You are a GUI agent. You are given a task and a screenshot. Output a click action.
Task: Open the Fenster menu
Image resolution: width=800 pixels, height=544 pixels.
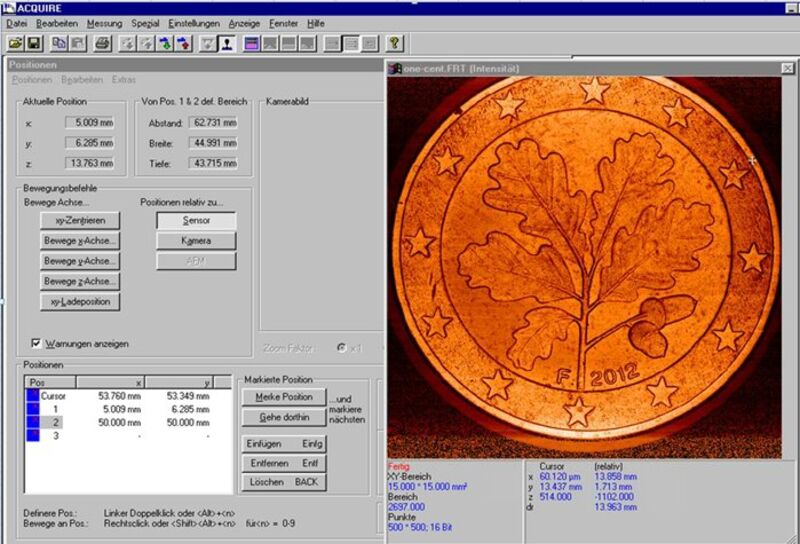pos(283,23)
